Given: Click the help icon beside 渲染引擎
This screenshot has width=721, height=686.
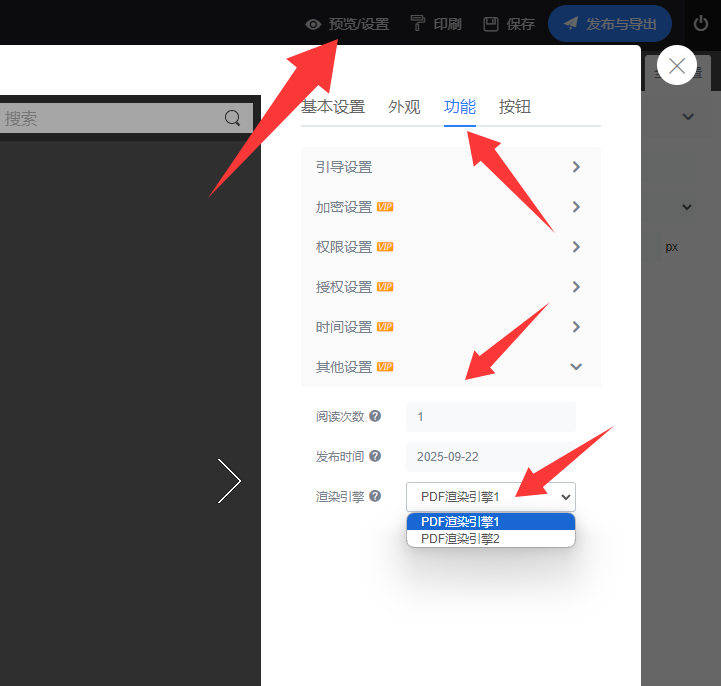Looking at the screenshot, I should point(375,496).
